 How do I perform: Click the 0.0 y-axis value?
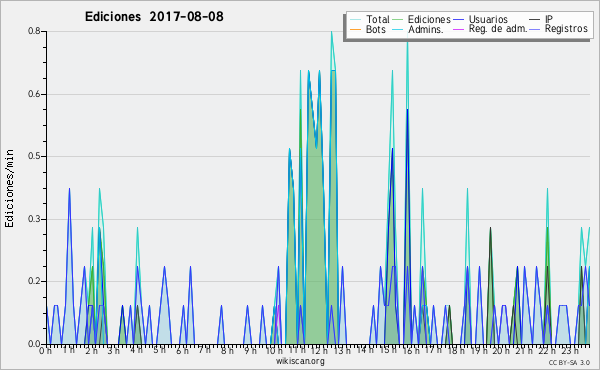click(34, 344)
